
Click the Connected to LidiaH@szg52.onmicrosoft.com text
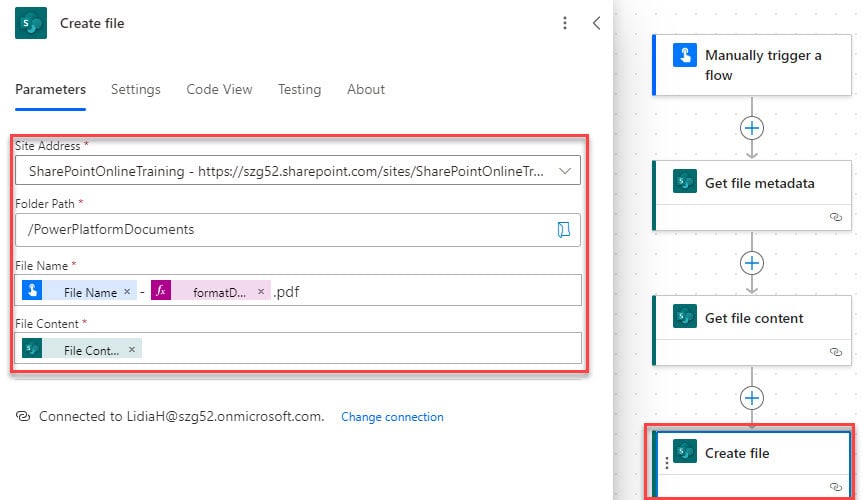[181, 416]
